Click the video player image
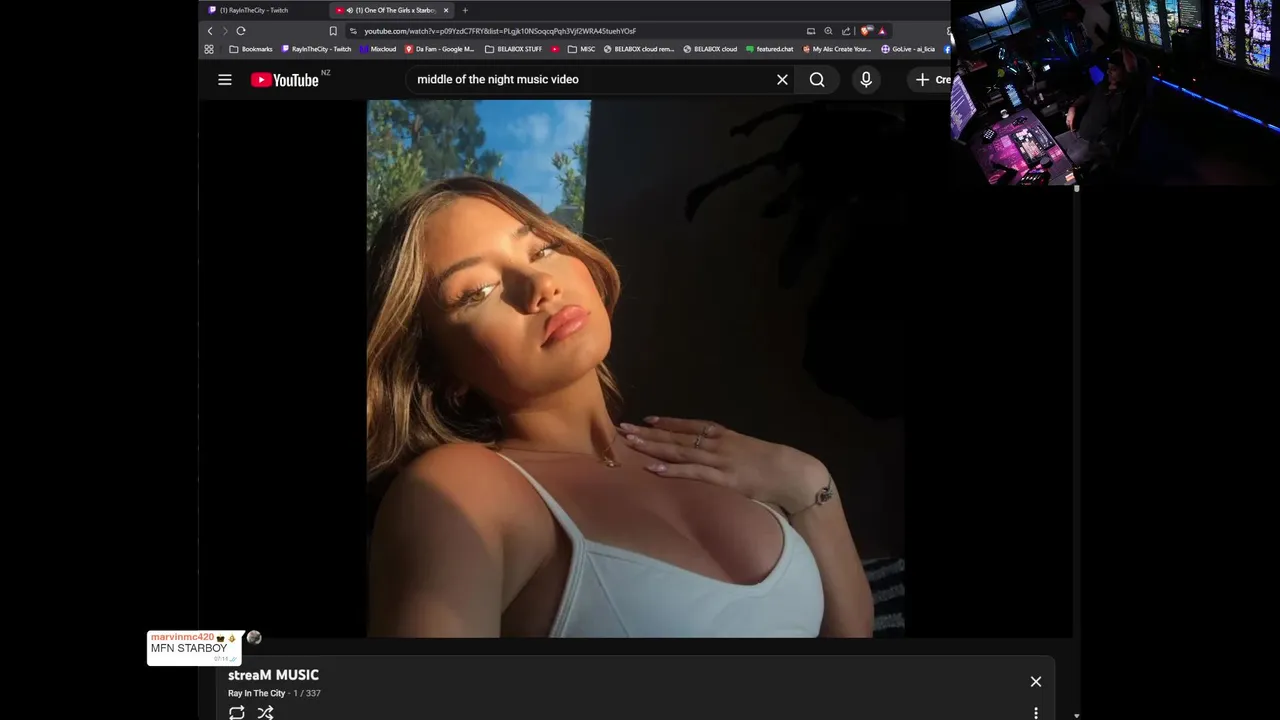The width and height of the screenshot is (1280, 720). pyautogui.click(x=636, y=368)
